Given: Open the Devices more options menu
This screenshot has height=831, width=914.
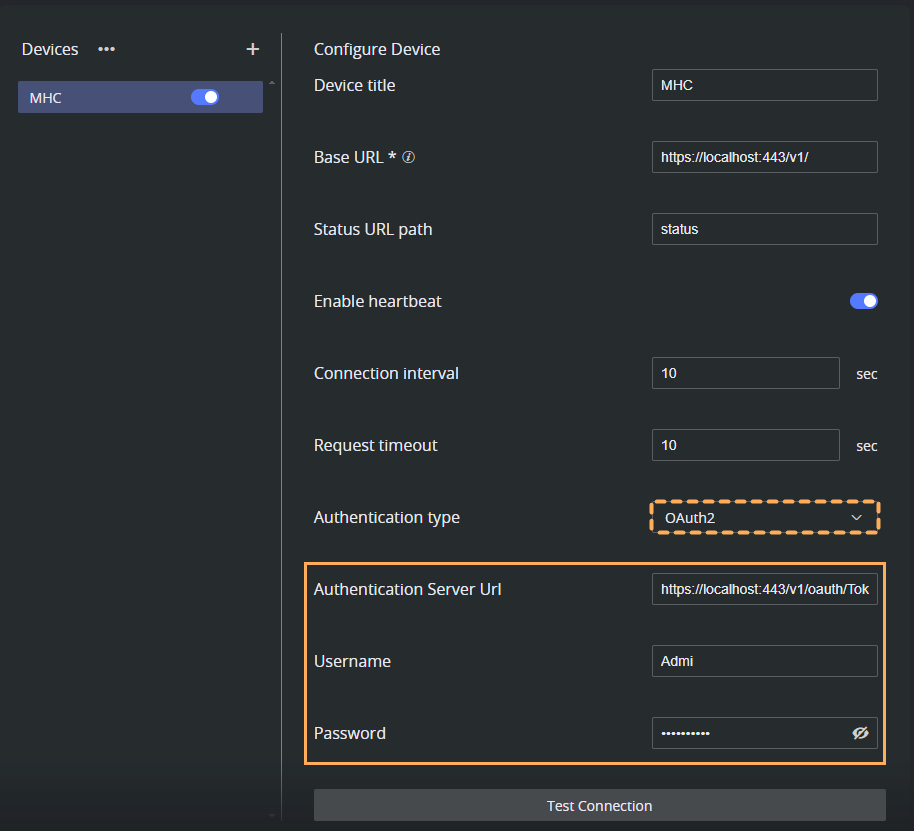Looking at the screenshot, I should (106, 50).
